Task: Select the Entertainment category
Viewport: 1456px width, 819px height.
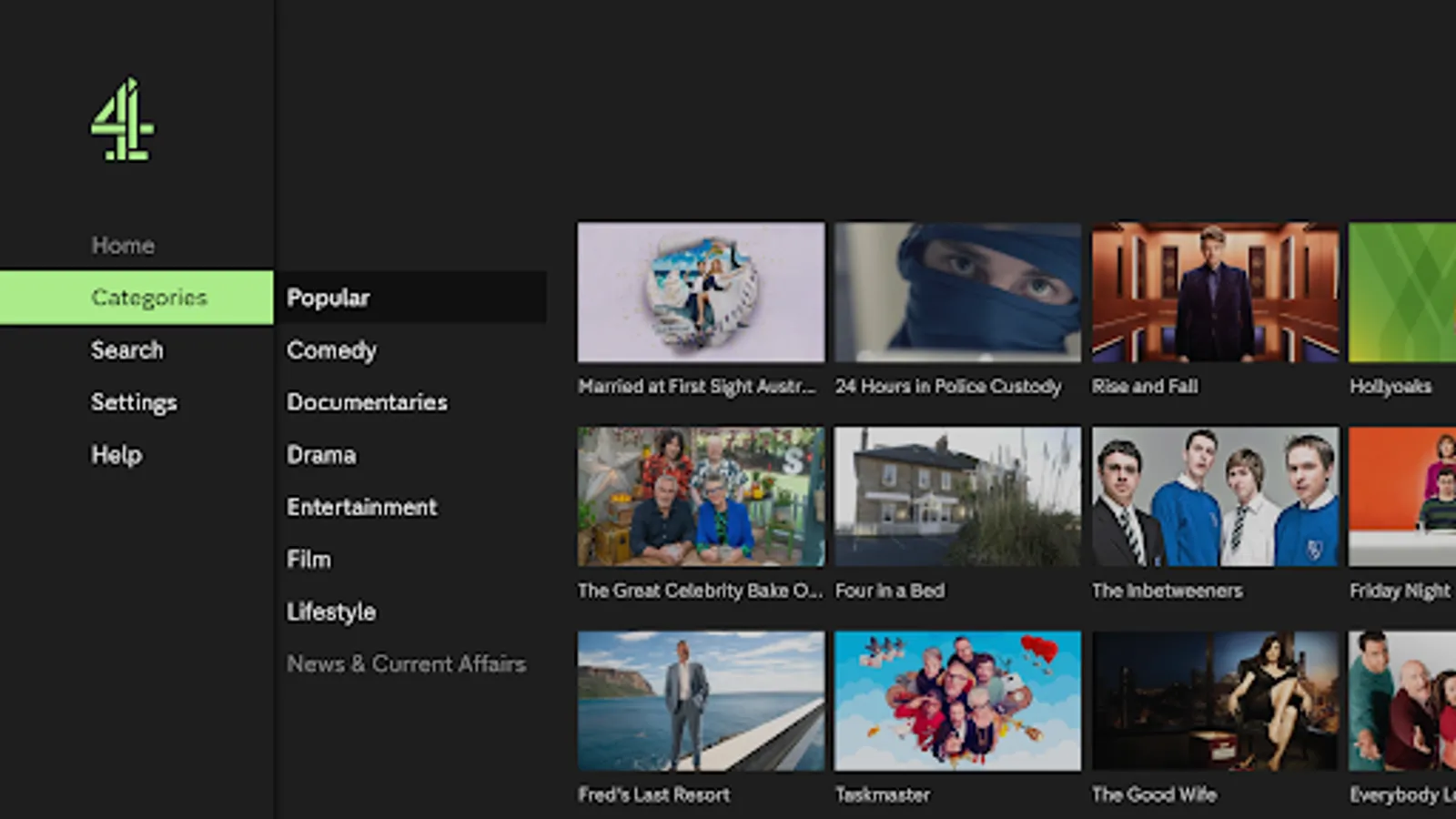Action: tap(362, 507)
